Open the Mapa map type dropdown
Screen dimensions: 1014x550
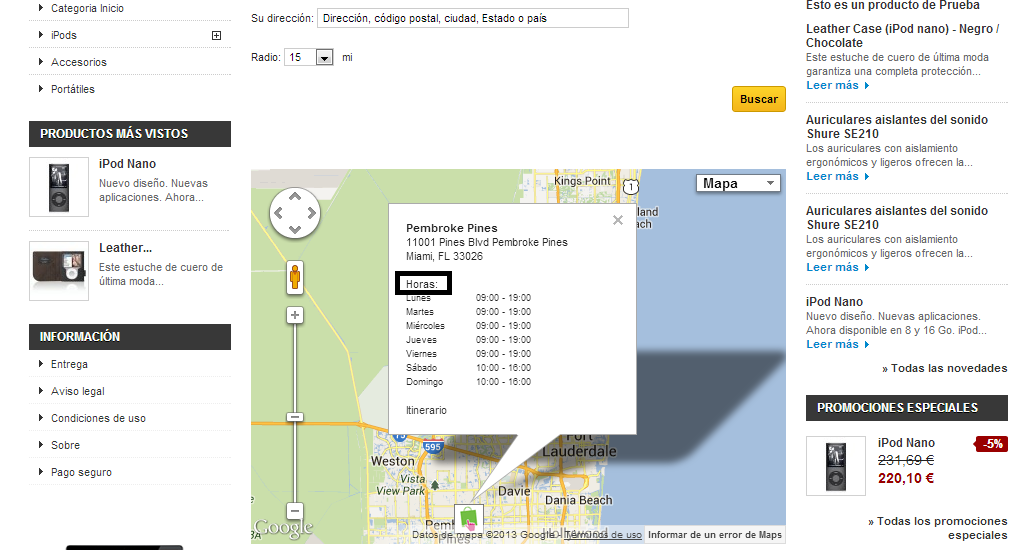[738, 183]
